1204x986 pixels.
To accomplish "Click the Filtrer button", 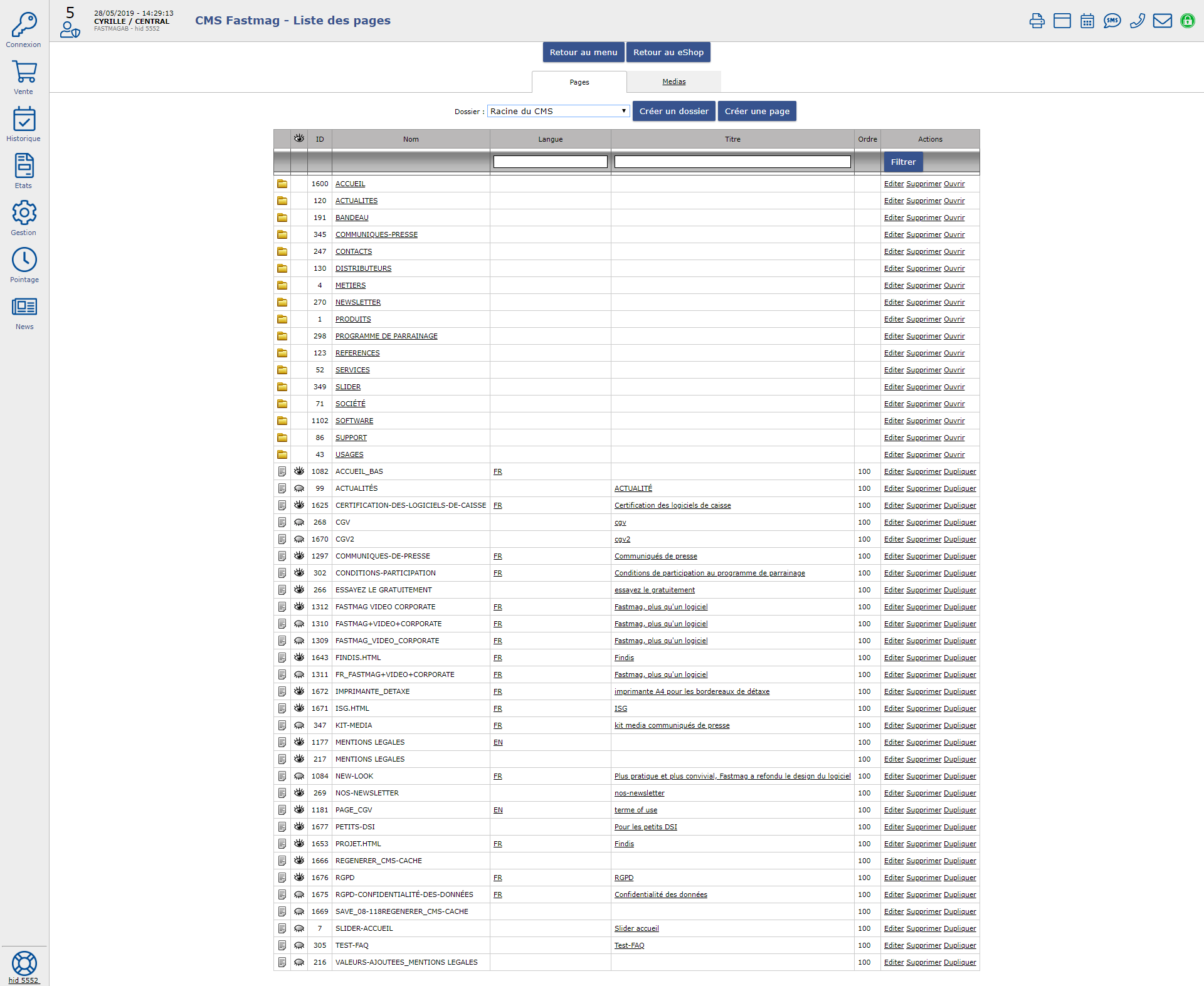I will [x=903, y=162].
